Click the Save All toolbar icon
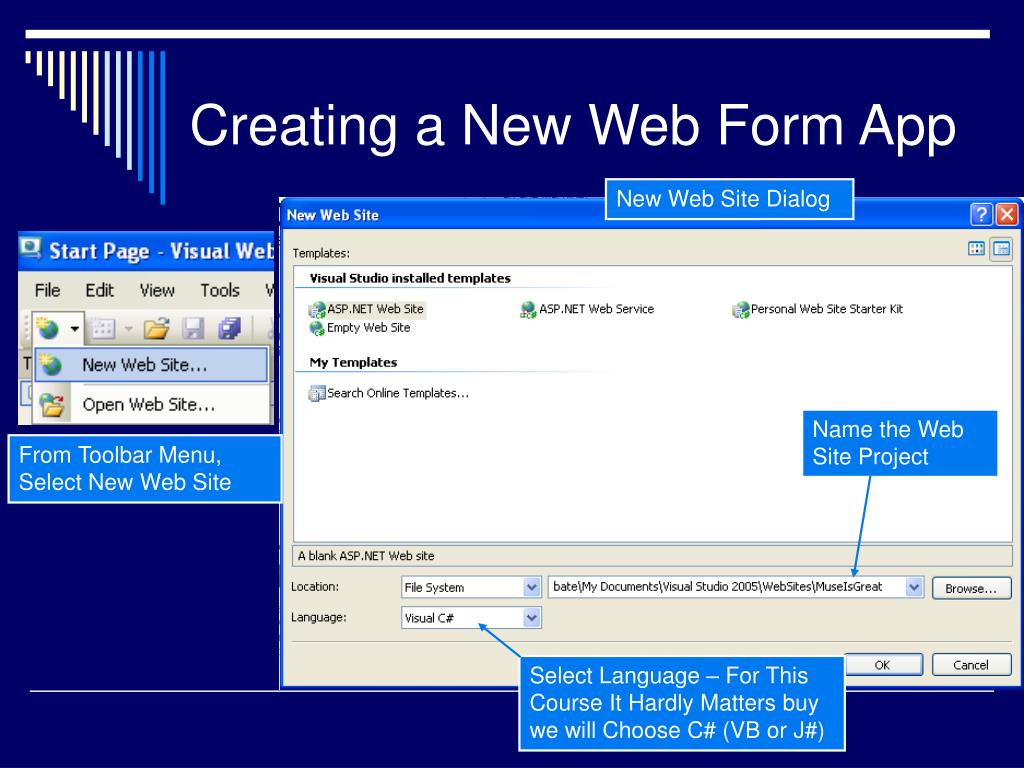1024x768 pixels. pos(229,328)
